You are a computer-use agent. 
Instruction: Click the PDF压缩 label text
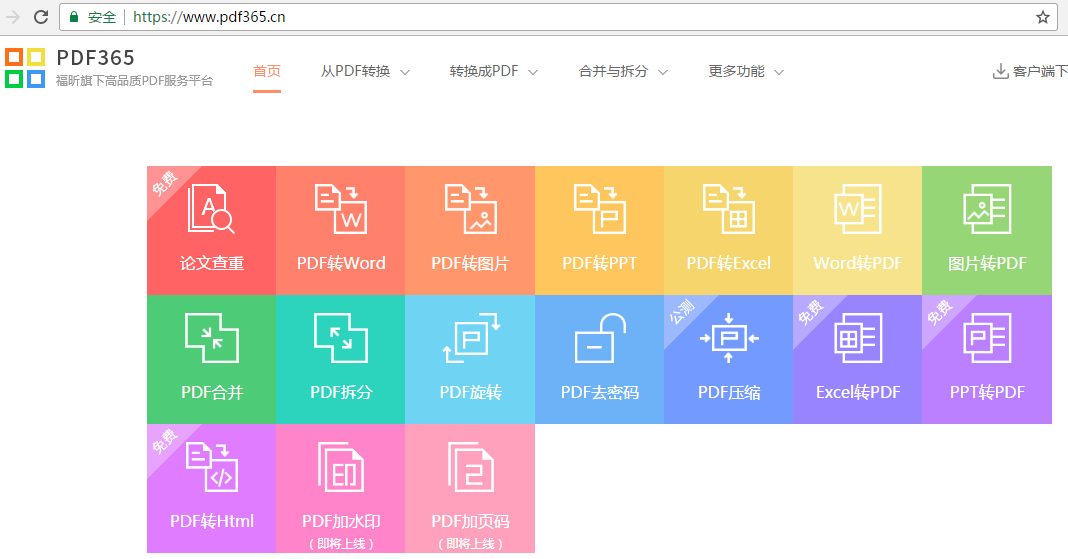[x=729, y=392]
